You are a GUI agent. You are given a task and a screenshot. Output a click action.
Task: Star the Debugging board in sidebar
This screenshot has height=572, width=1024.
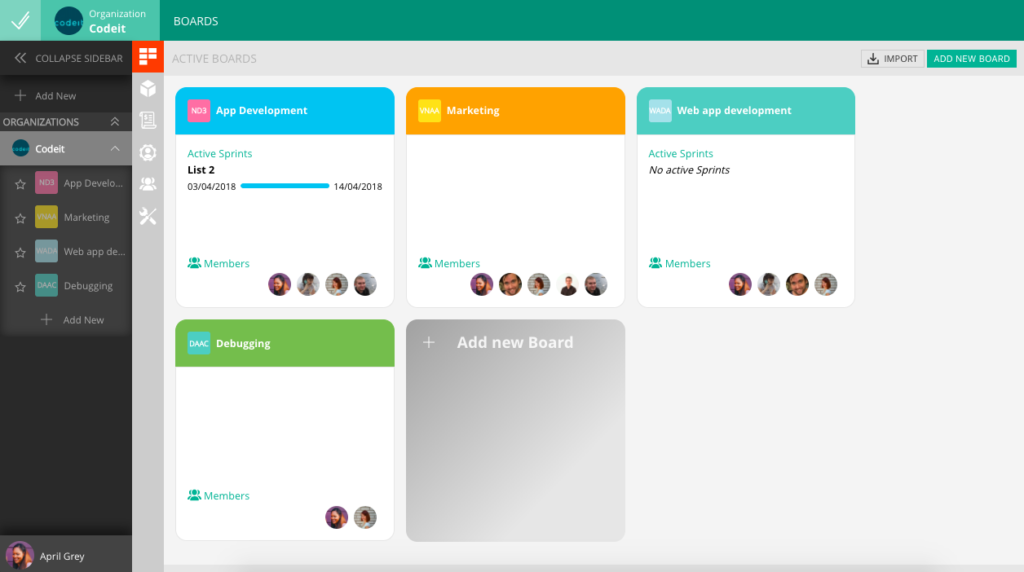pos(19,286)
